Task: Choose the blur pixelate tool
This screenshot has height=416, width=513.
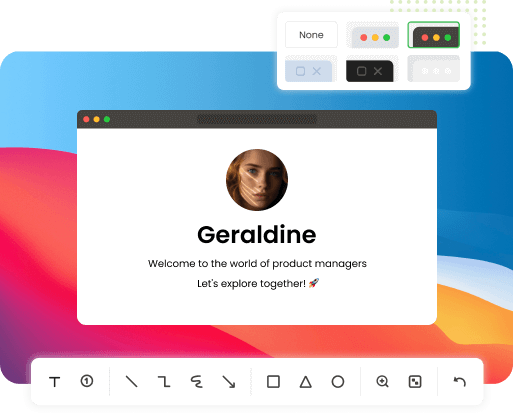Action: 415,382
